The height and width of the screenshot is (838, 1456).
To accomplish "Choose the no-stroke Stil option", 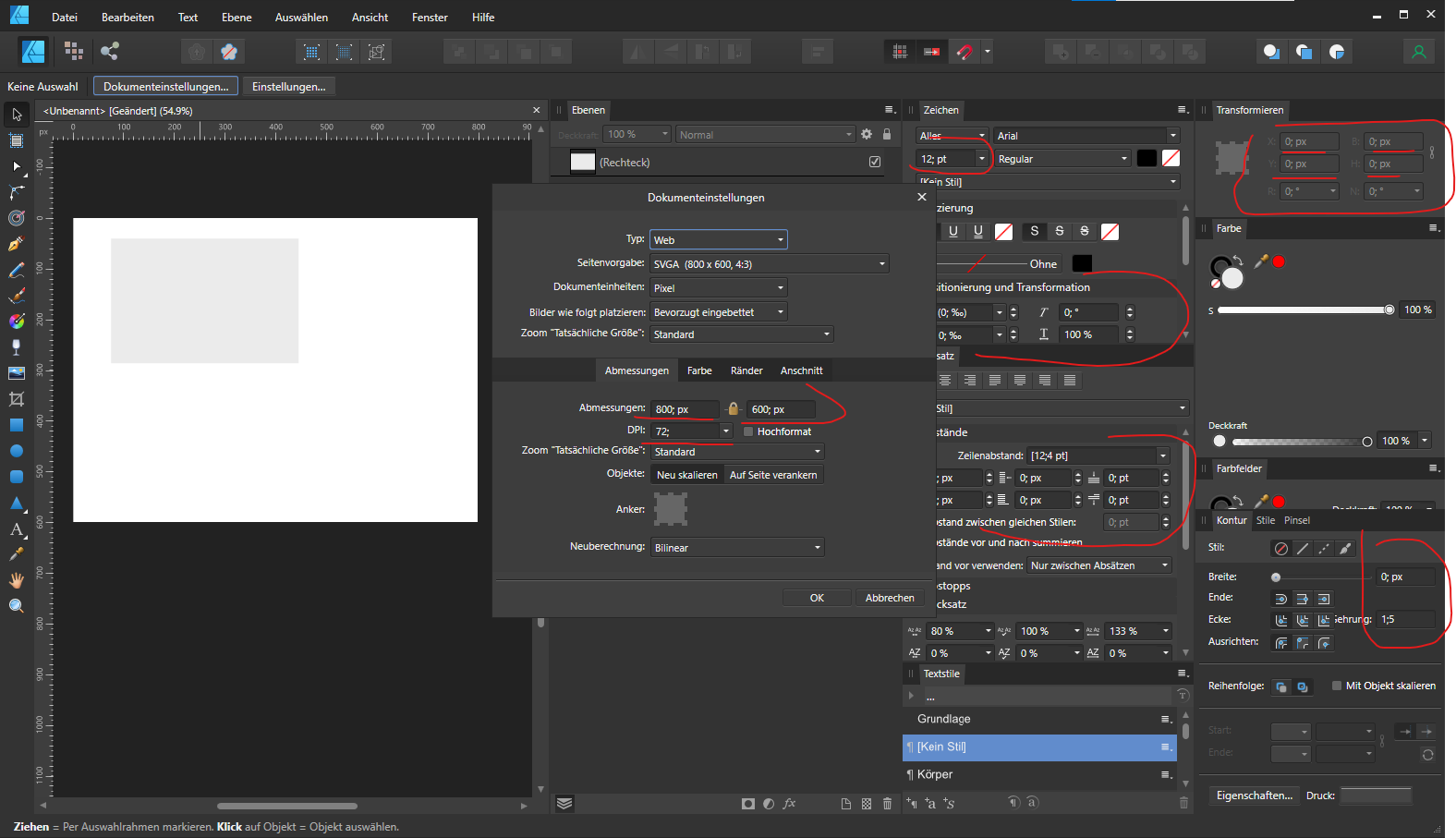I will [1281, 549].
